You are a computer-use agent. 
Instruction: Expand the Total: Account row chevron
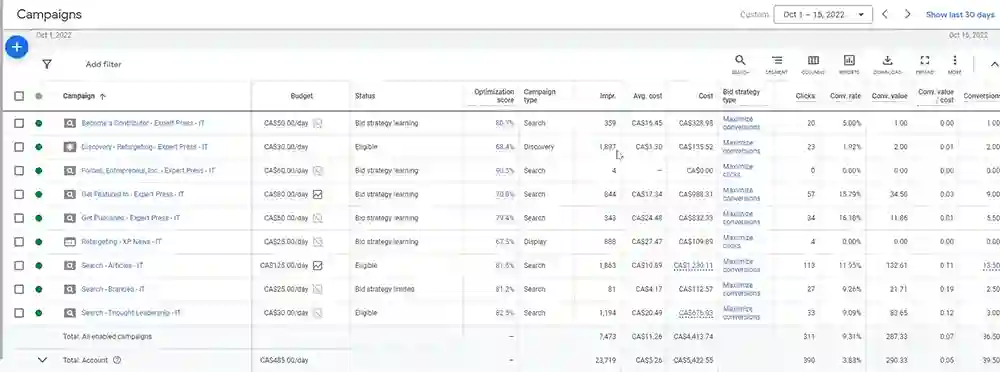click(42, 360)
